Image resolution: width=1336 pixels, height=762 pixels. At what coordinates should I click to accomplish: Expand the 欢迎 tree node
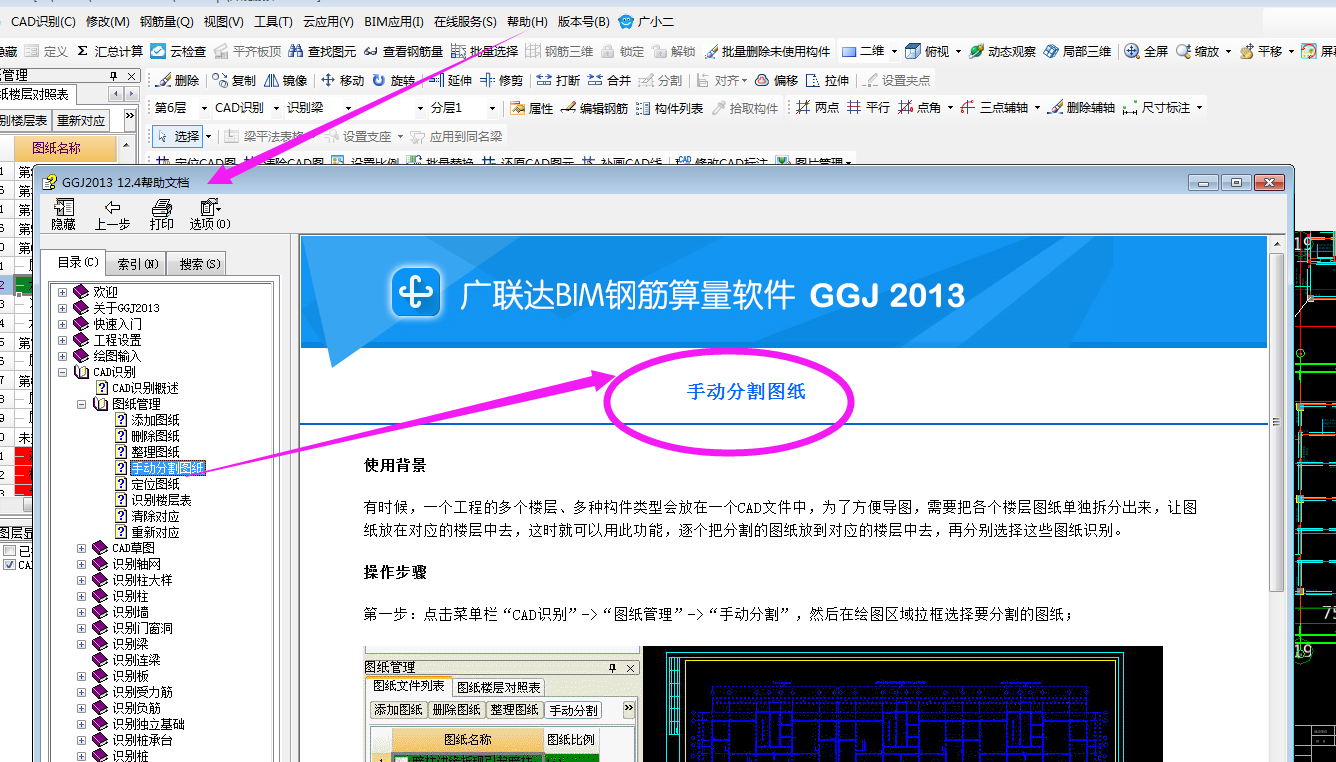(x=63, y=292)
